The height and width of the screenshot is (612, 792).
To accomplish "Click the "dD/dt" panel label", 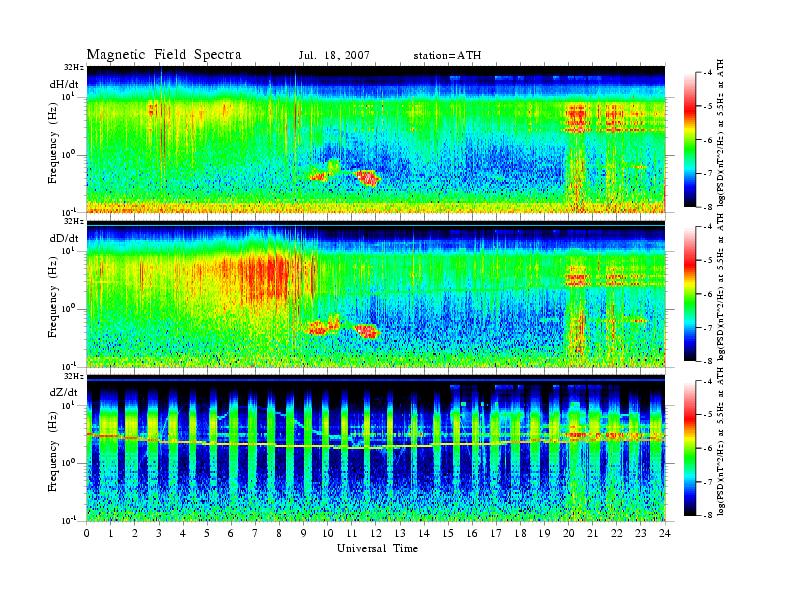I will point(64,238).
